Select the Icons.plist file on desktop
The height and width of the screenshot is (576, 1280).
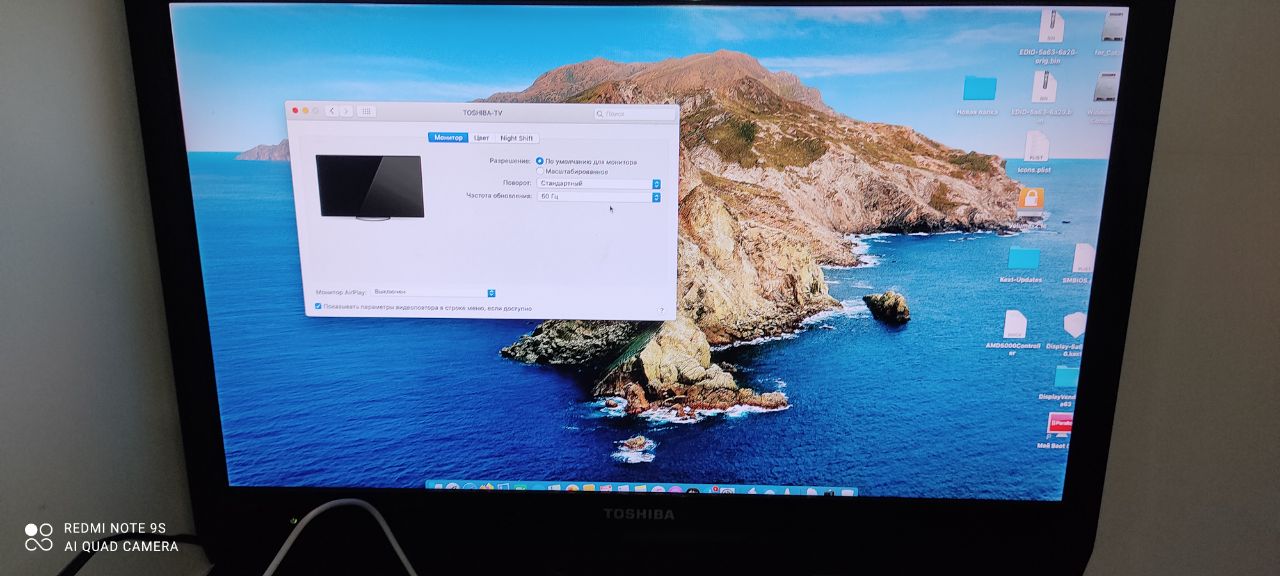click(1036, 146)
